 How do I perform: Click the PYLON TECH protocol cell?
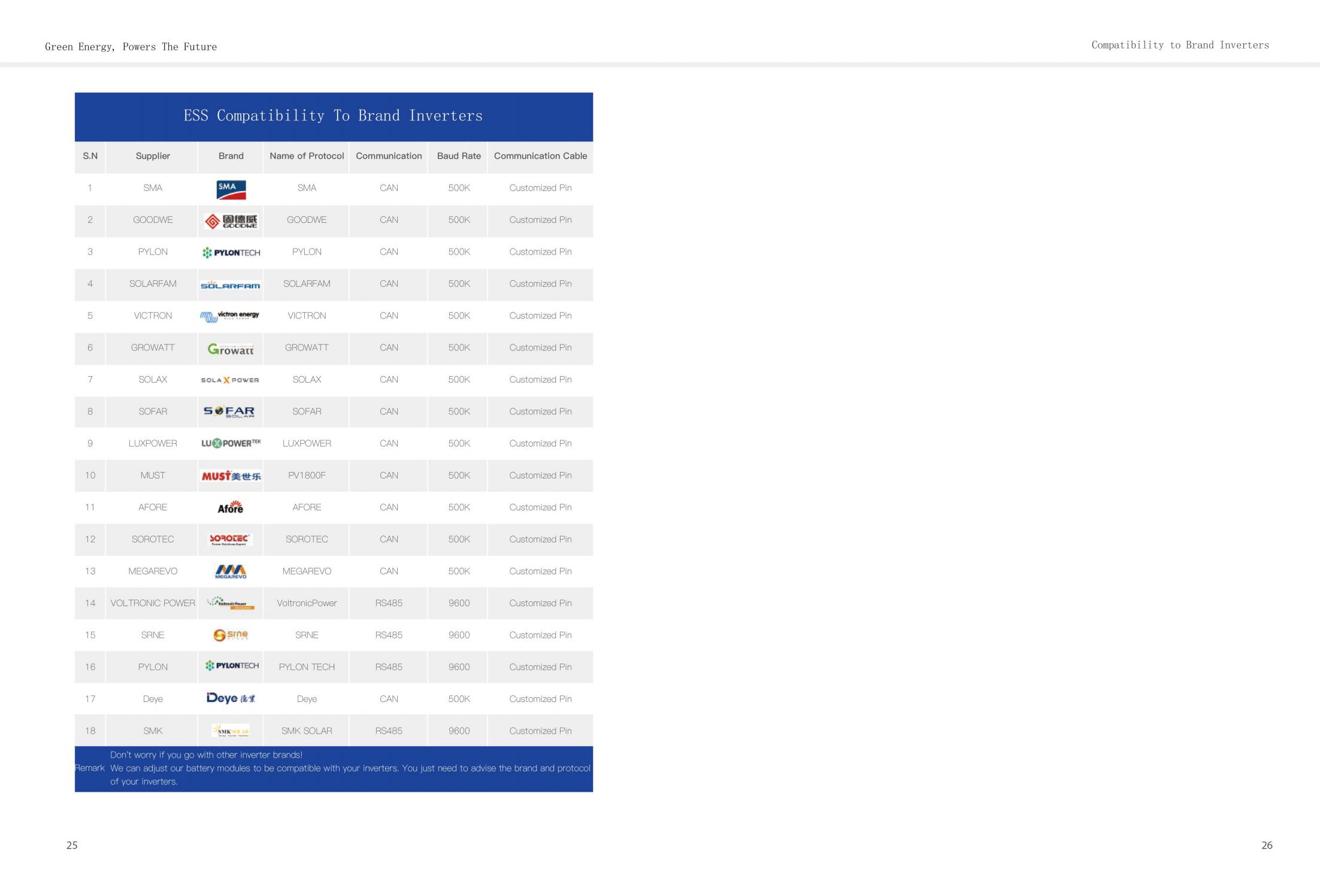pyautogui.click(x=307, y=667)
